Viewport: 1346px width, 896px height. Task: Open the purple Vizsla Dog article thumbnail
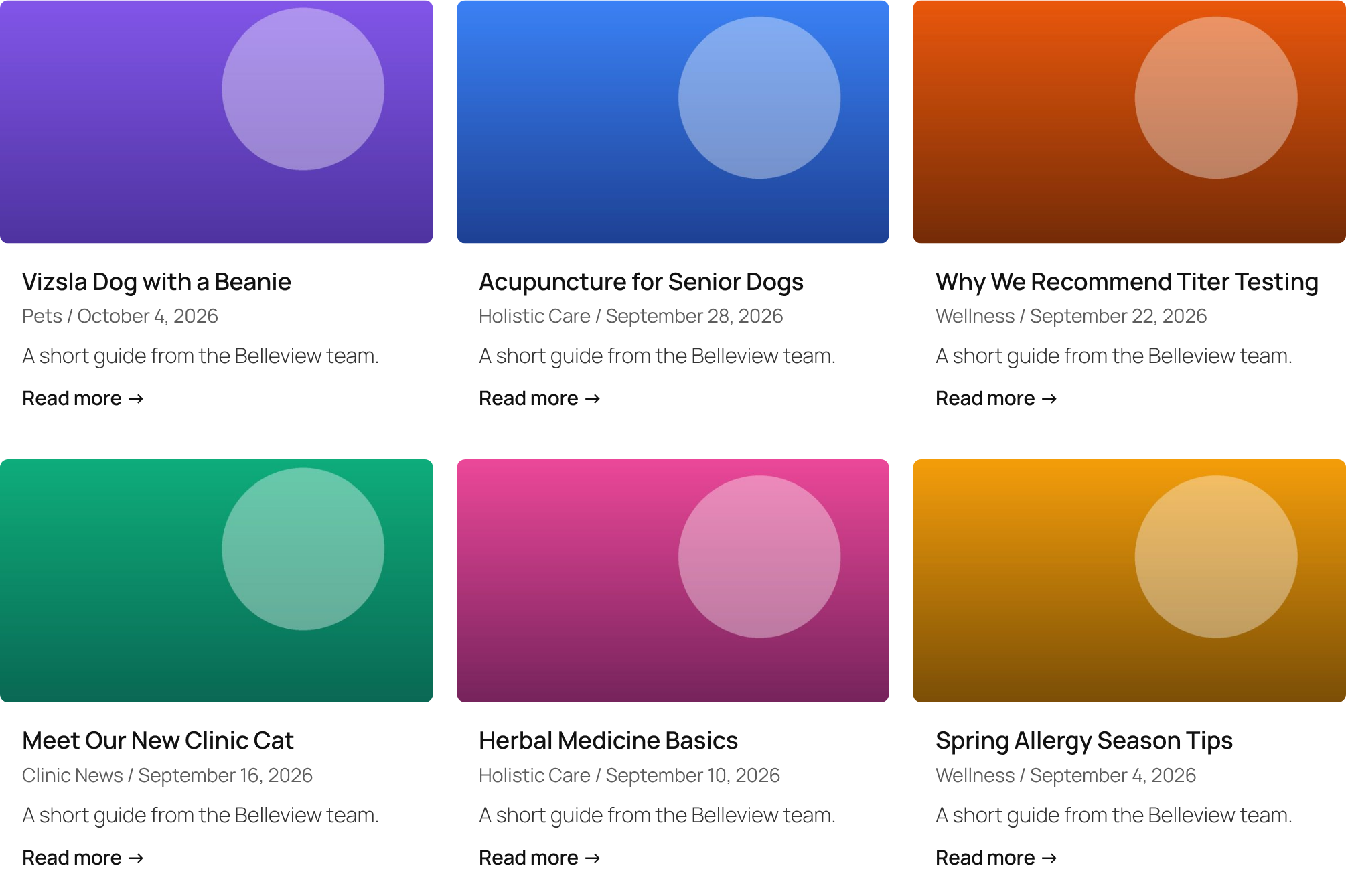216,122
